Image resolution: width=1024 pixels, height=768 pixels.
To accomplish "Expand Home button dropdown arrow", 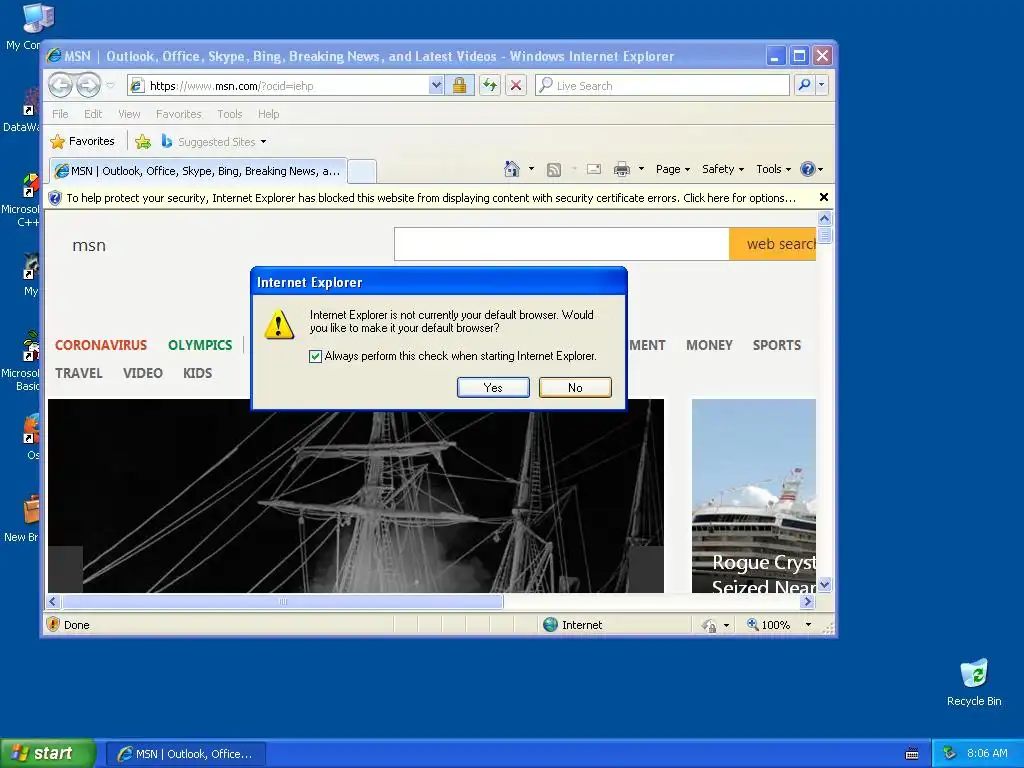I will (x=532, y=169).
